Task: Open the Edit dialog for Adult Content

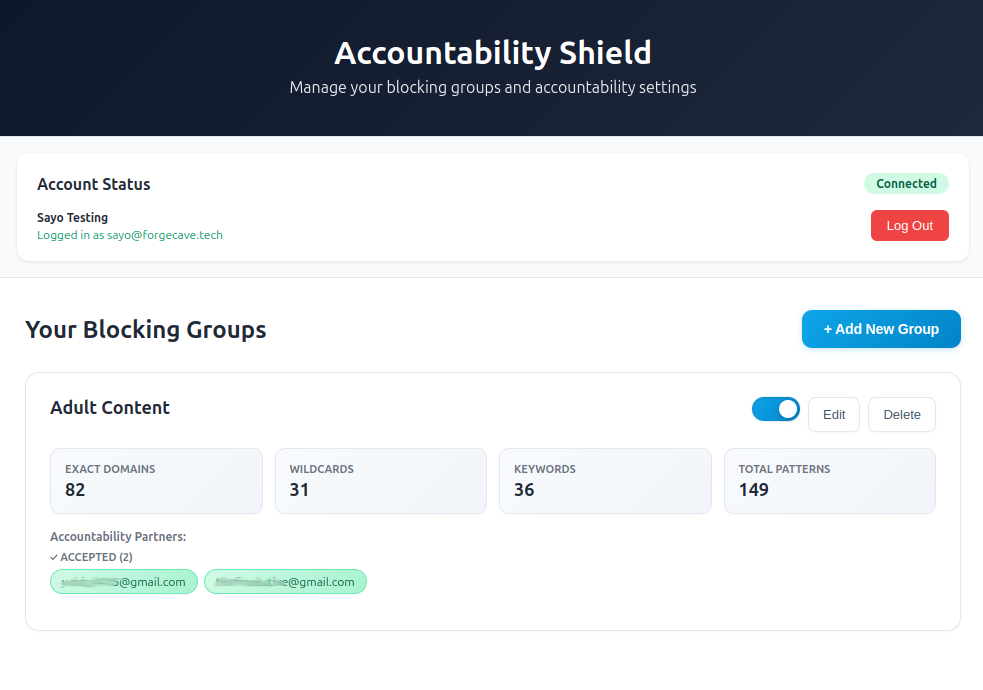Action: pos(833,414)
